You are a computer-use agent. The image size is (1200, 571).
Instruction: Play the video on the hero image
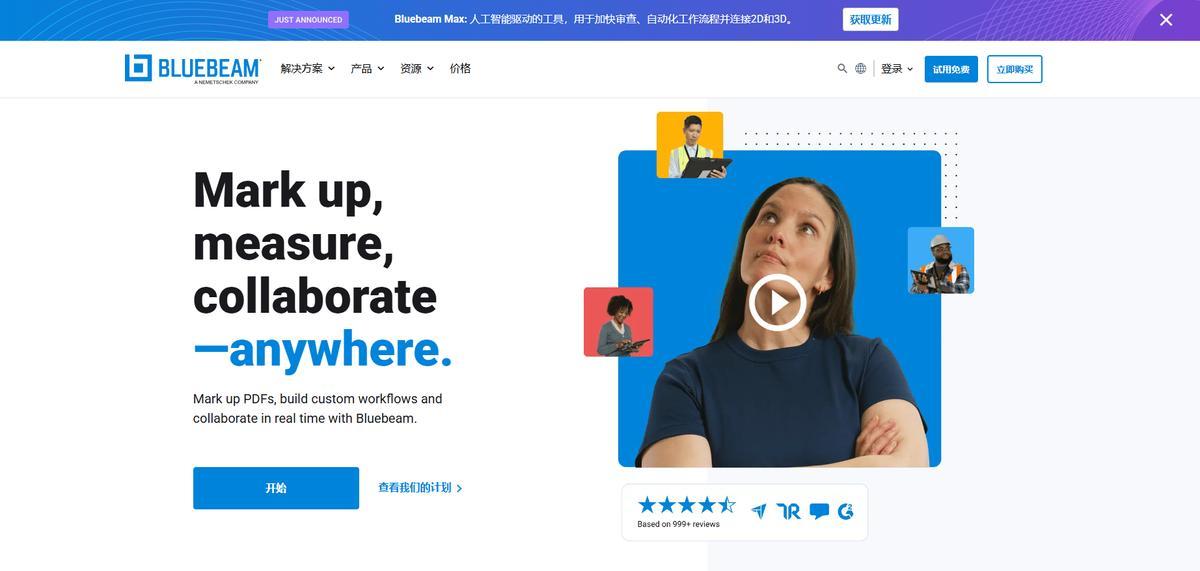[x=777, y=302]
